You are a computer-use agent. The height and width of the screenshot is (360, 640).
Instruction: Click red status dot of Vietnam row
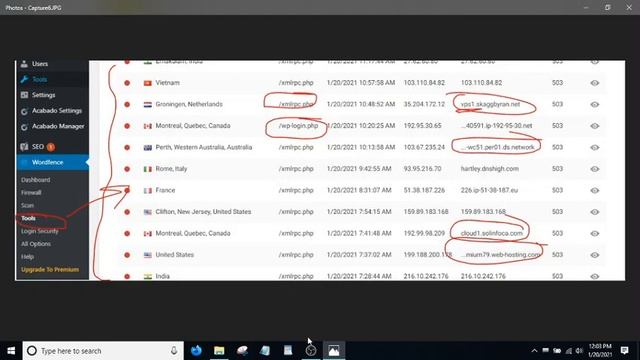click(127, 83)
